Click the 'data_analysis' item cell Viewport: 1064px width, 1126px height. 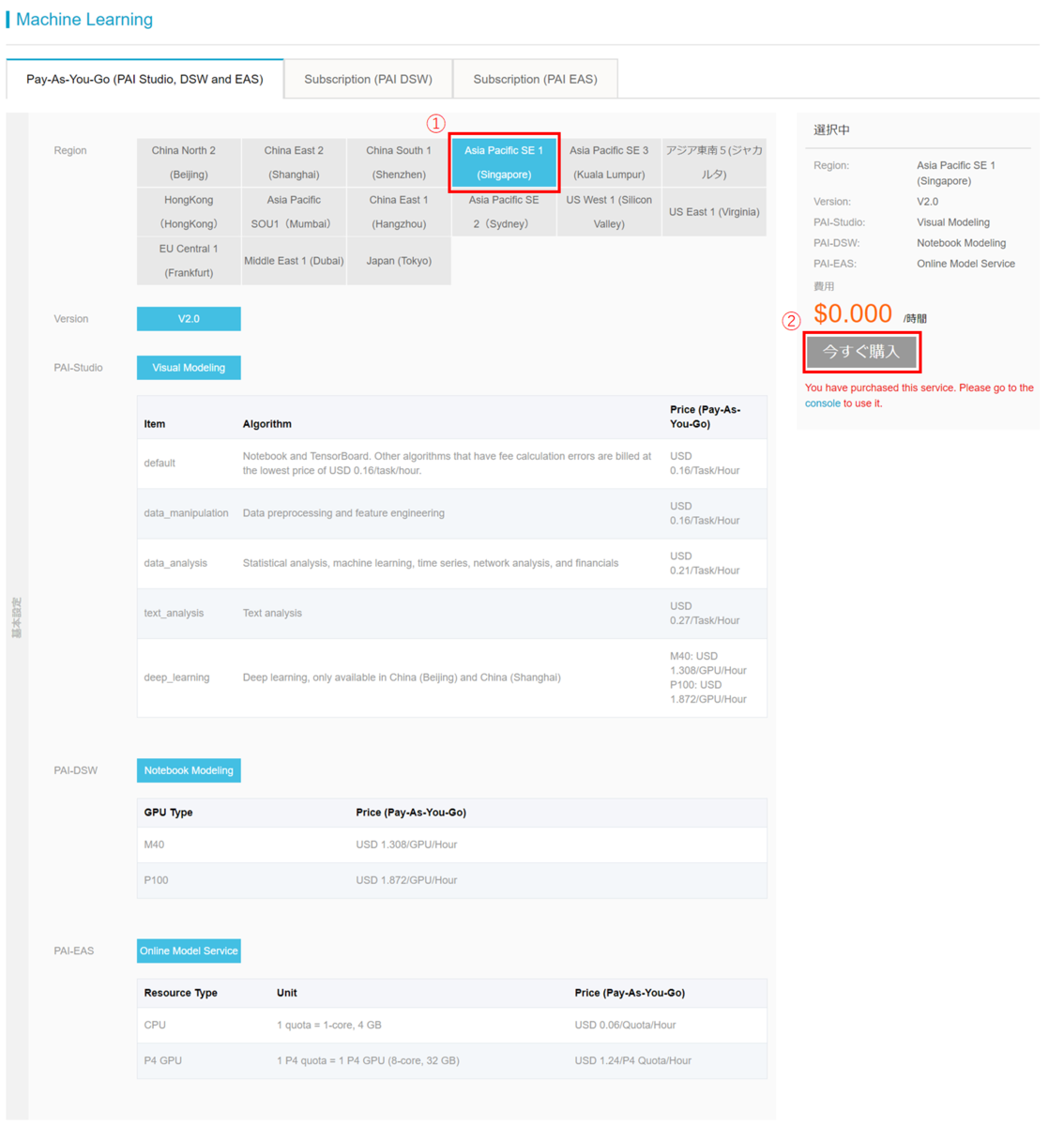(x=175, y=563)
